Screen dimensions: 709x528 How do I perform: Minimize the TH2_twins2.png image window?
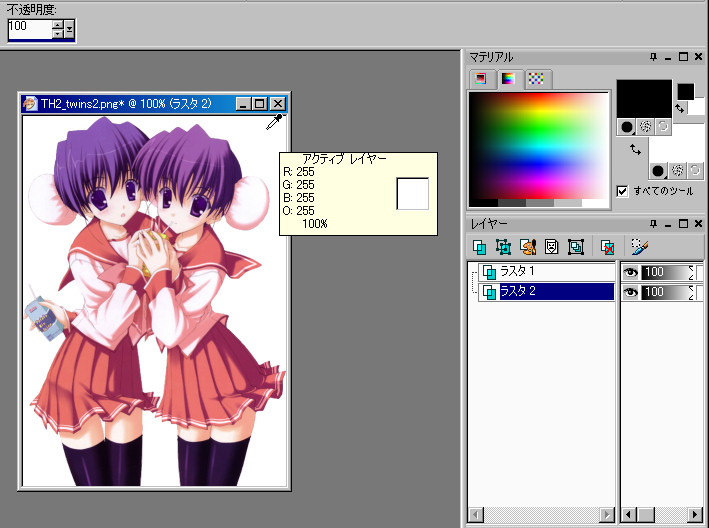[x=243, y=104]
